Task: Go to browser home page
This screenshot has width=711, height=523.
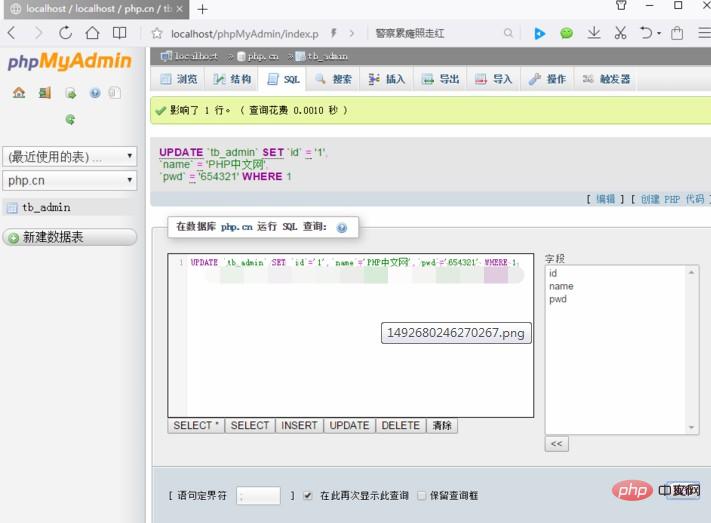Action: [93, 33]
